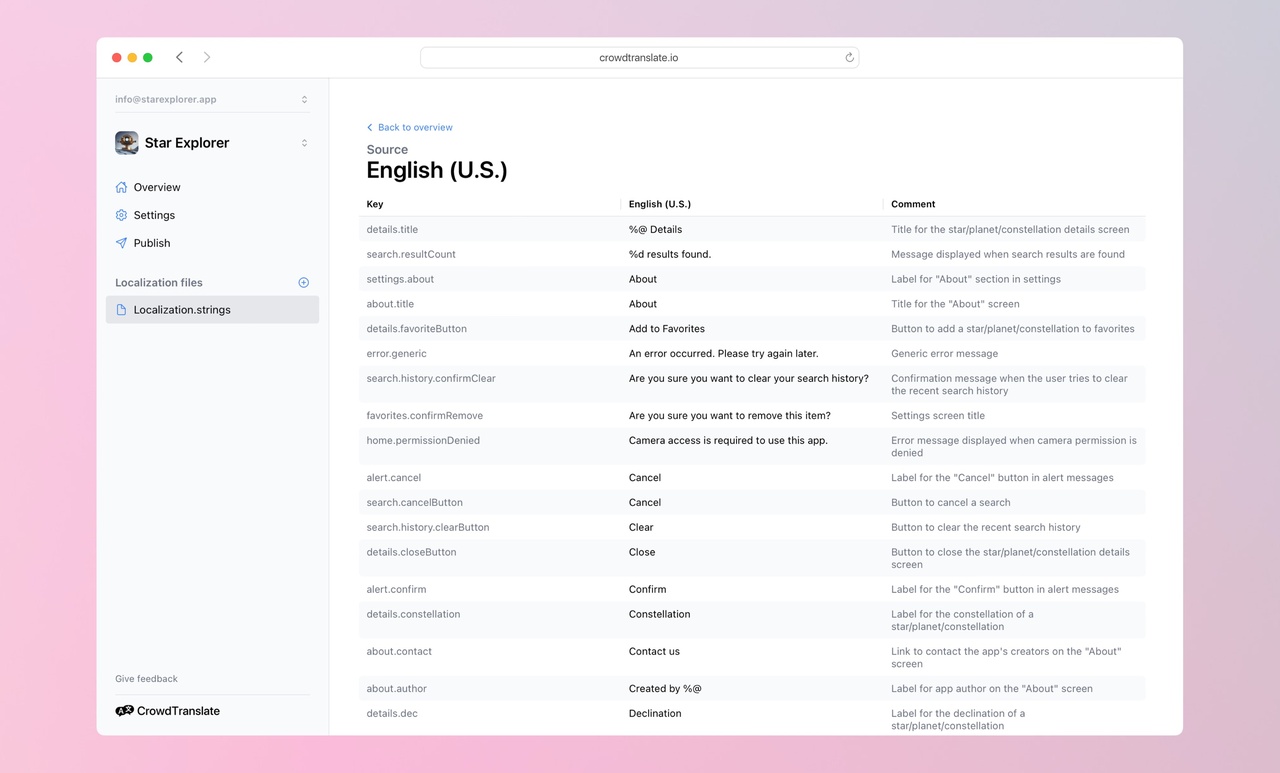Click the browser address bar

639,57
